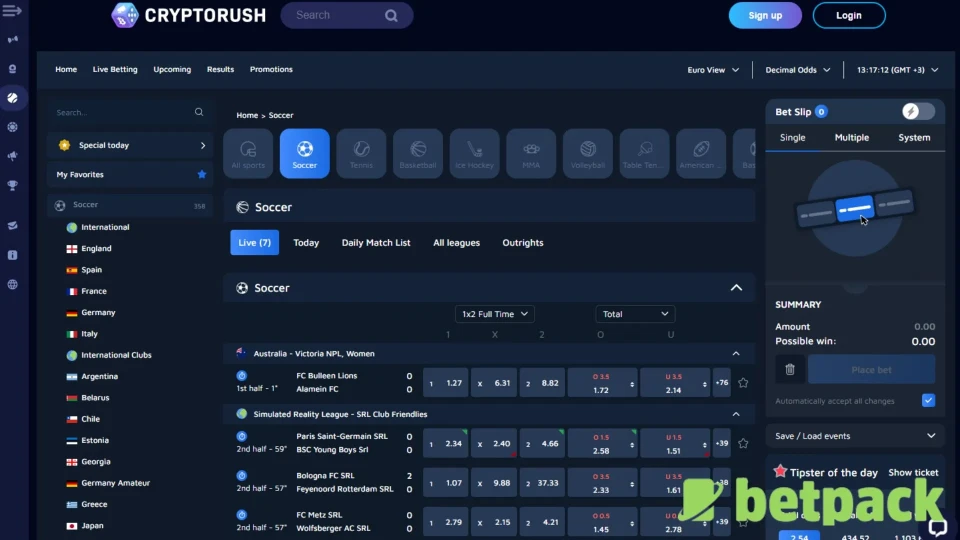This screenshot has height=540, width=960.
Task: Expand Save / Load events section
Action: coord(855,436)
